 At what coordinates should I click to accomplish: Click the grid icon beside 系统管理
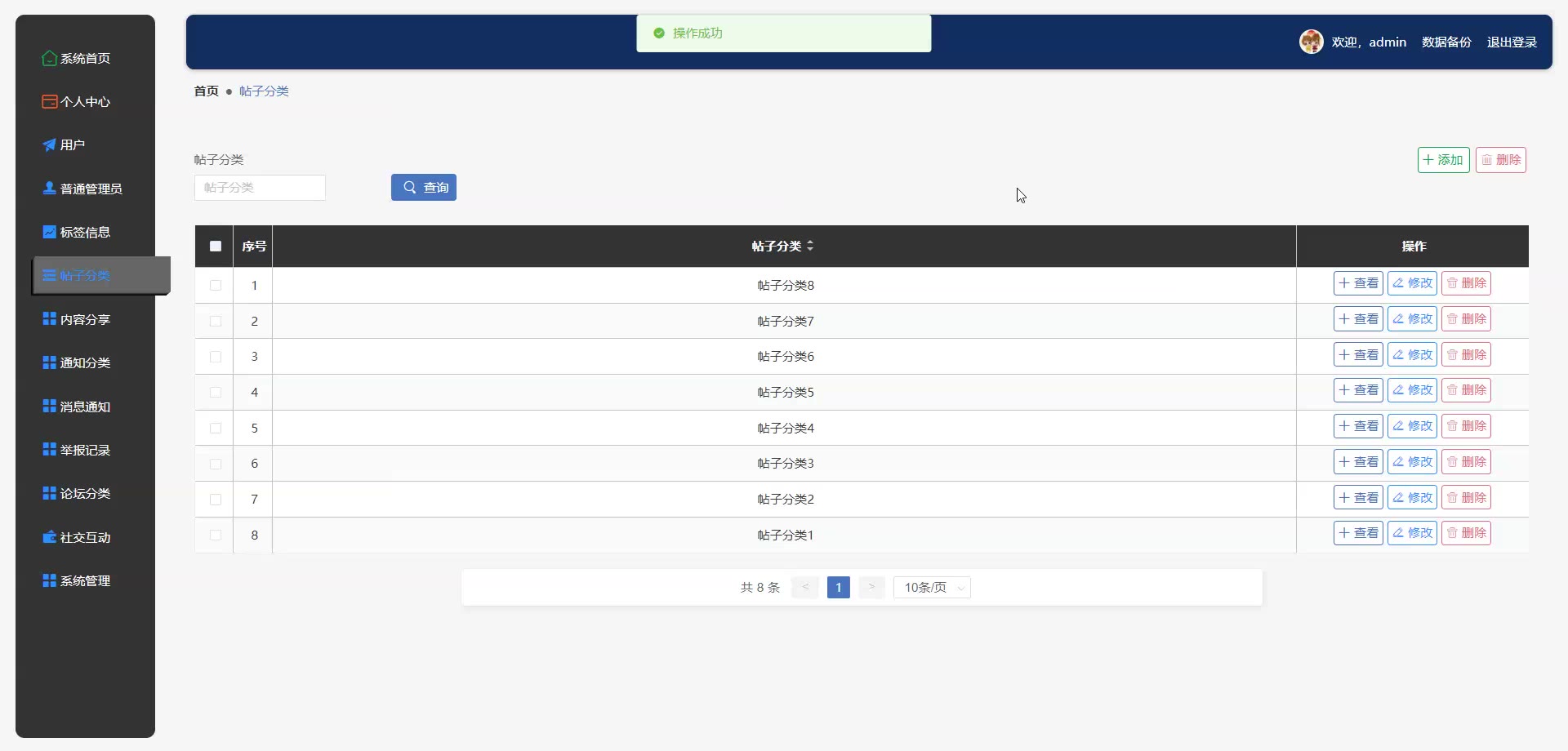[x=50, y=580]
